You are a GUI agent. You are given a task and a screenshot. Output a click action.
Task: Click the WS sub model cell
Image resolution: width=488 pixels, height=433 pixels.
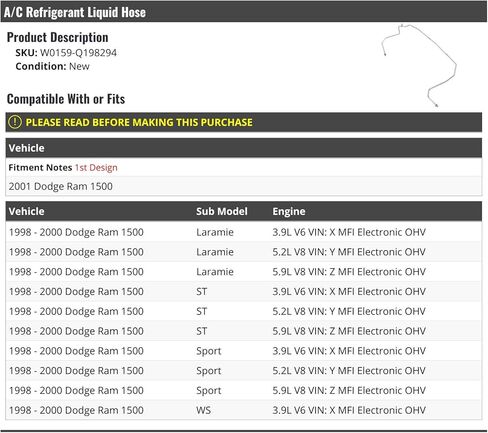point(203,410)
